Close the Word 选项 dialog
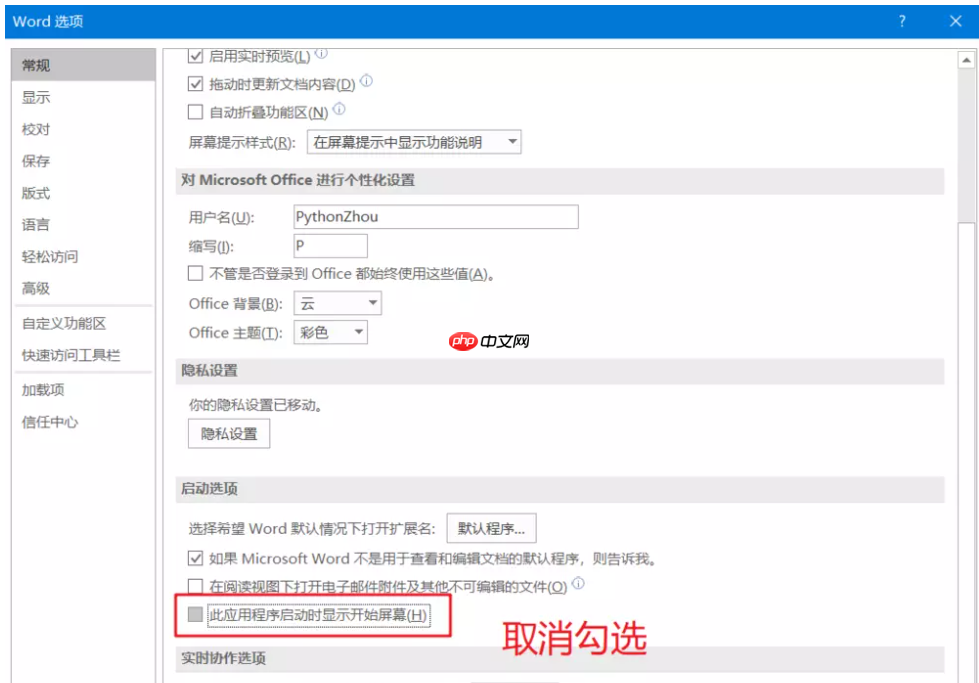Image resolution: width=979 pixels, height=683 pixels. pos(955,21)
